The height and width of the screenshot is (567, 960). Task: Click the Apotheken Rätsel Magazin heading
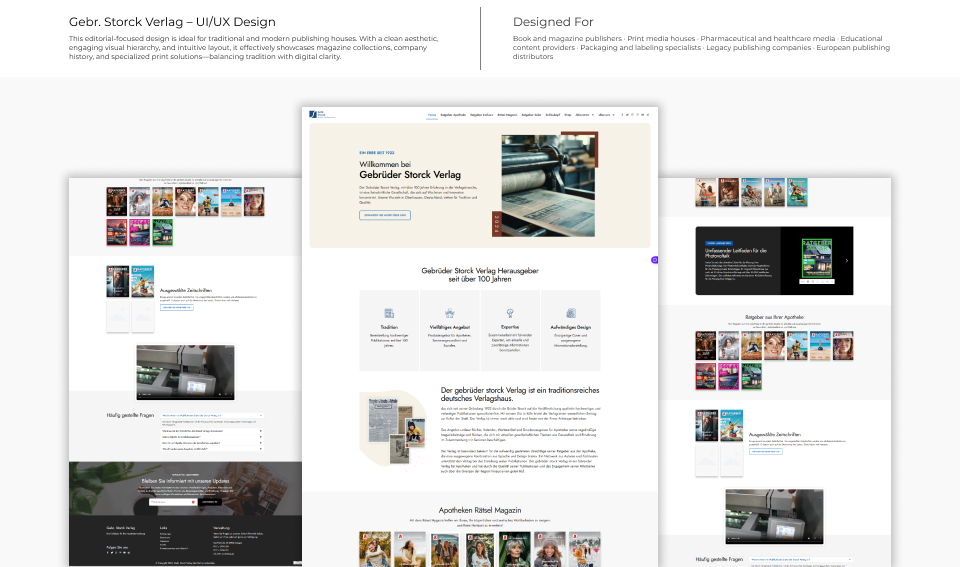(x=480, y=510)
